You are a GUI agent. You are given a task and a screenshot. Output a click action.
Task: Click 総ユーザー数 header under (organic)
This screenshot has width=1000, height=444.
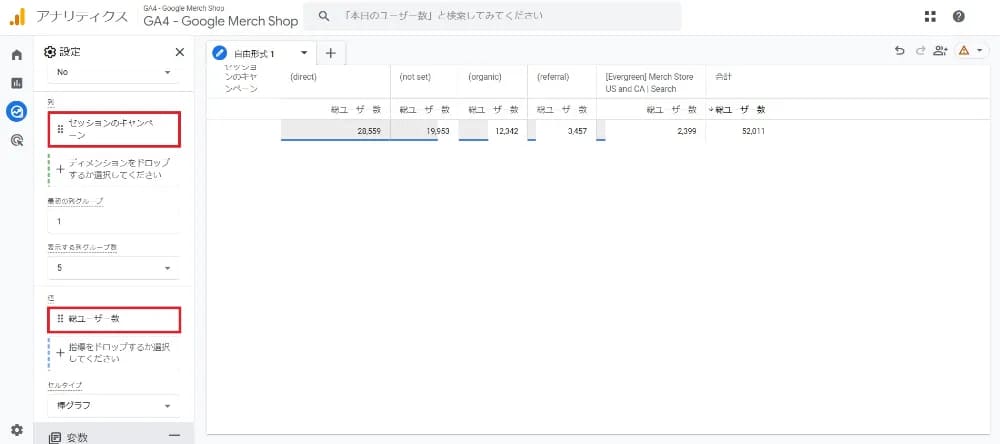click(x=494, y=109)
